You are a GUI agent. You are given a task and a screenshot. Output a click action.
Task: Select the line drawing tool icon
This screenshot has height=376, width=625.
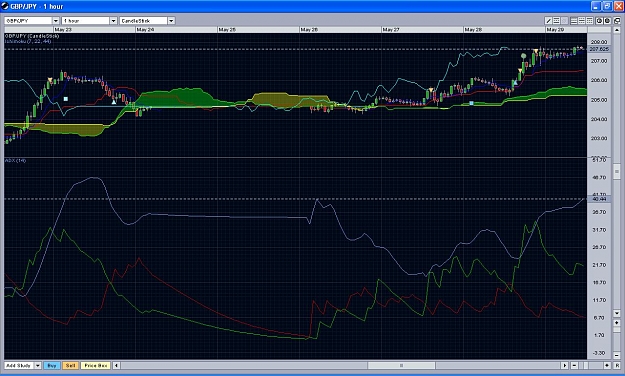point(548,21)
